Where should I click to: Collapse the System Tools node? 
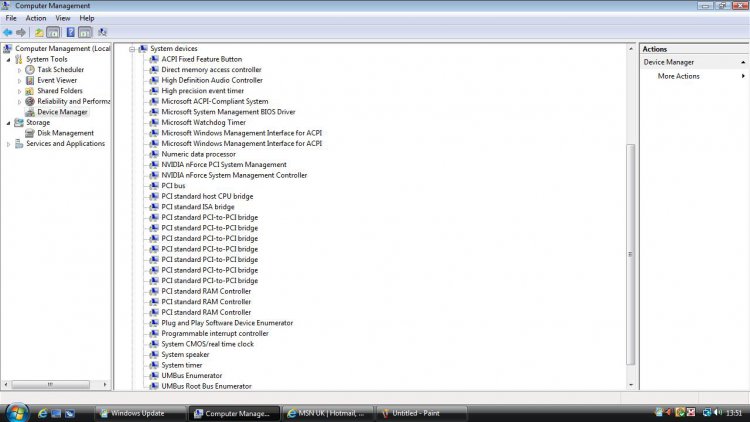point(8,60)
